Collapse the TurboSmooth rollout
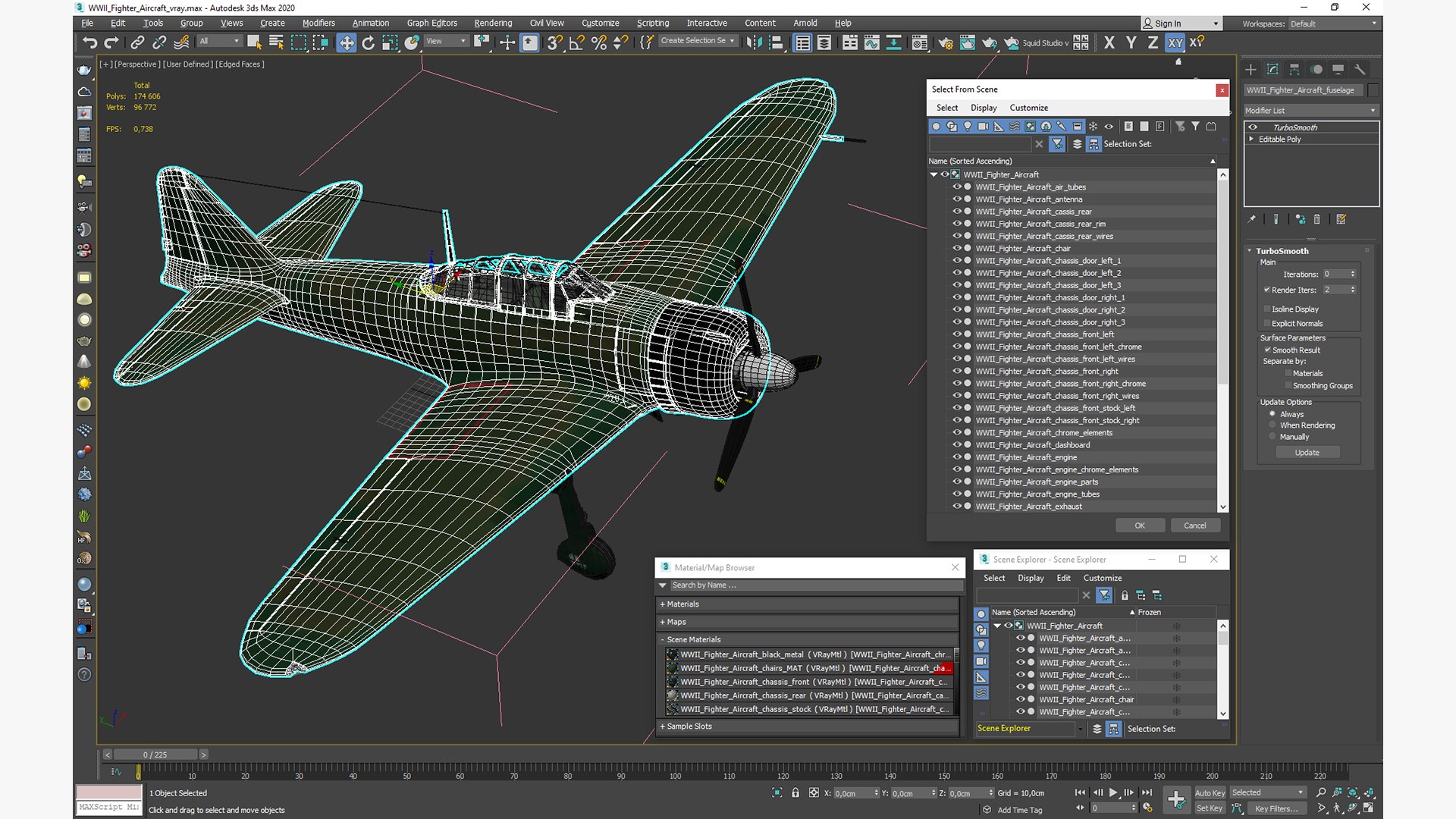Viewport: 1456px width, 819px height. pos(1250,251)
